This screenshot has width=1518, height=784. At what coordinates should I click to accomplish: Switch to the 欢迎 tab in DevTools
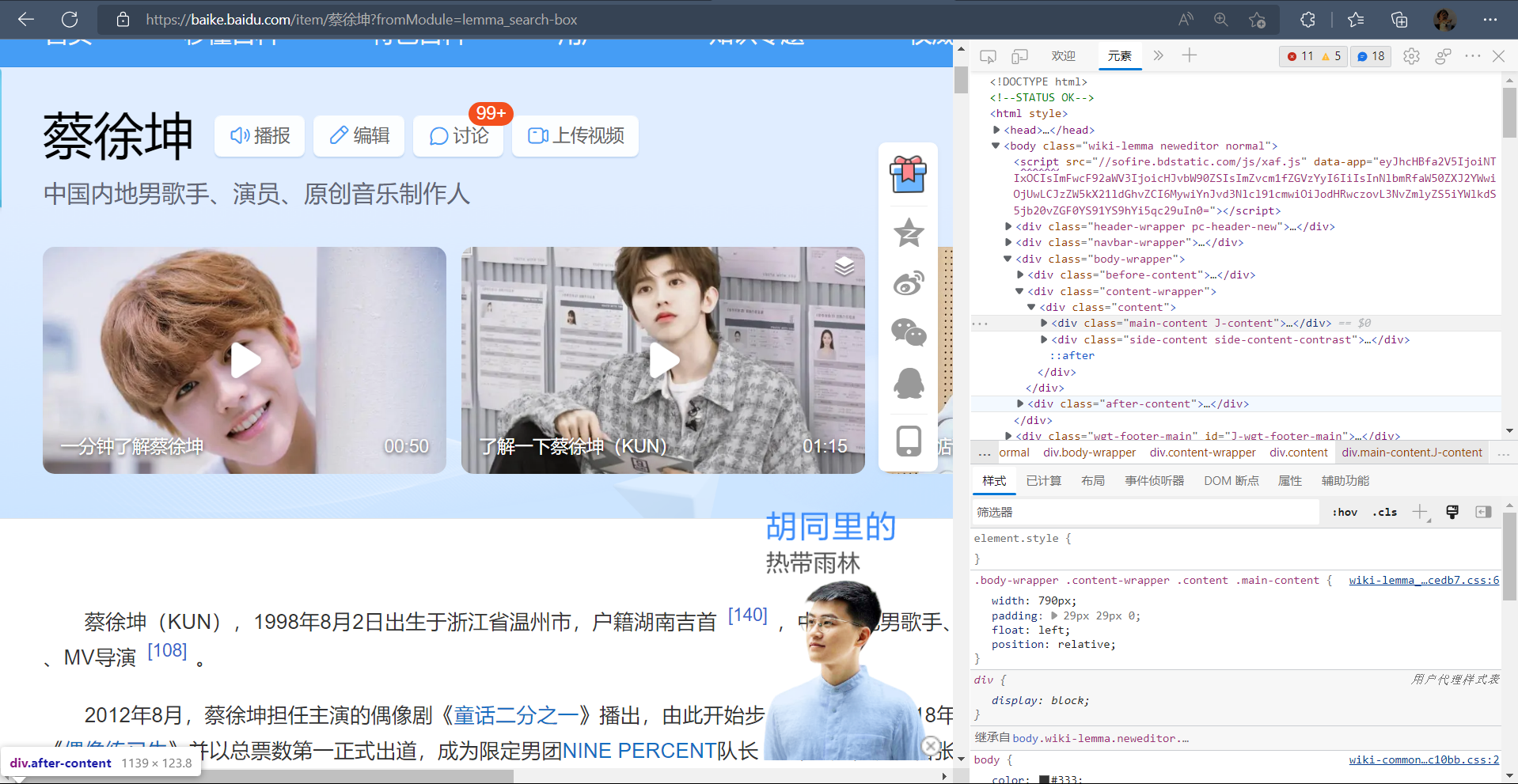1063,56
